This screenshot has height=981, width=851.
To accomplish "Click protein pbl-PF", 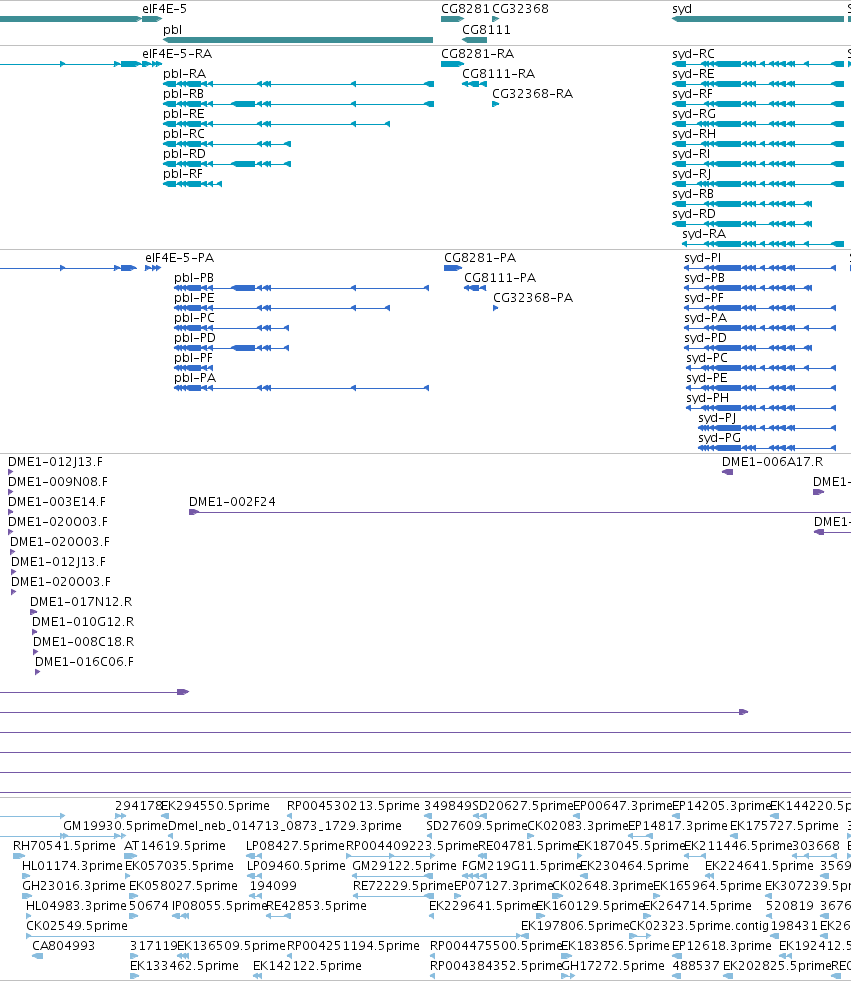I will 193,368.
